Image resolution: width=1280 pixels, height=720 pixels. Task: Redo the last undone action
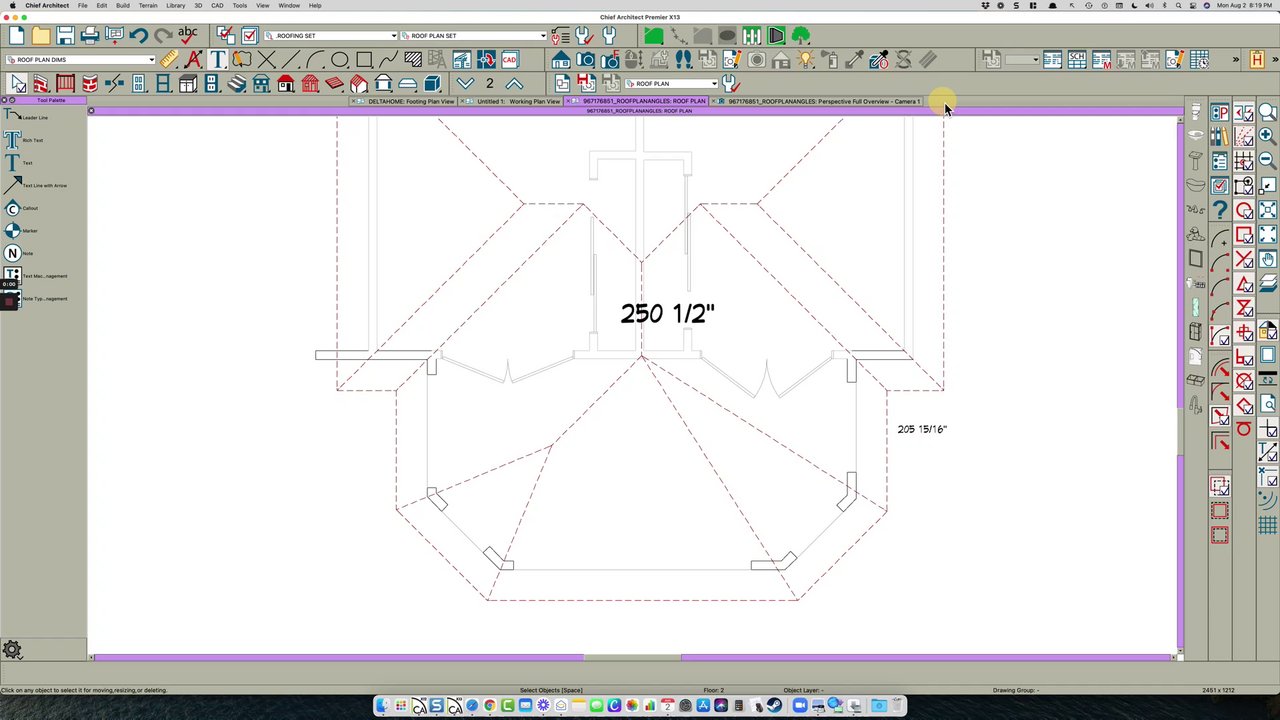(x=163, y=36)
